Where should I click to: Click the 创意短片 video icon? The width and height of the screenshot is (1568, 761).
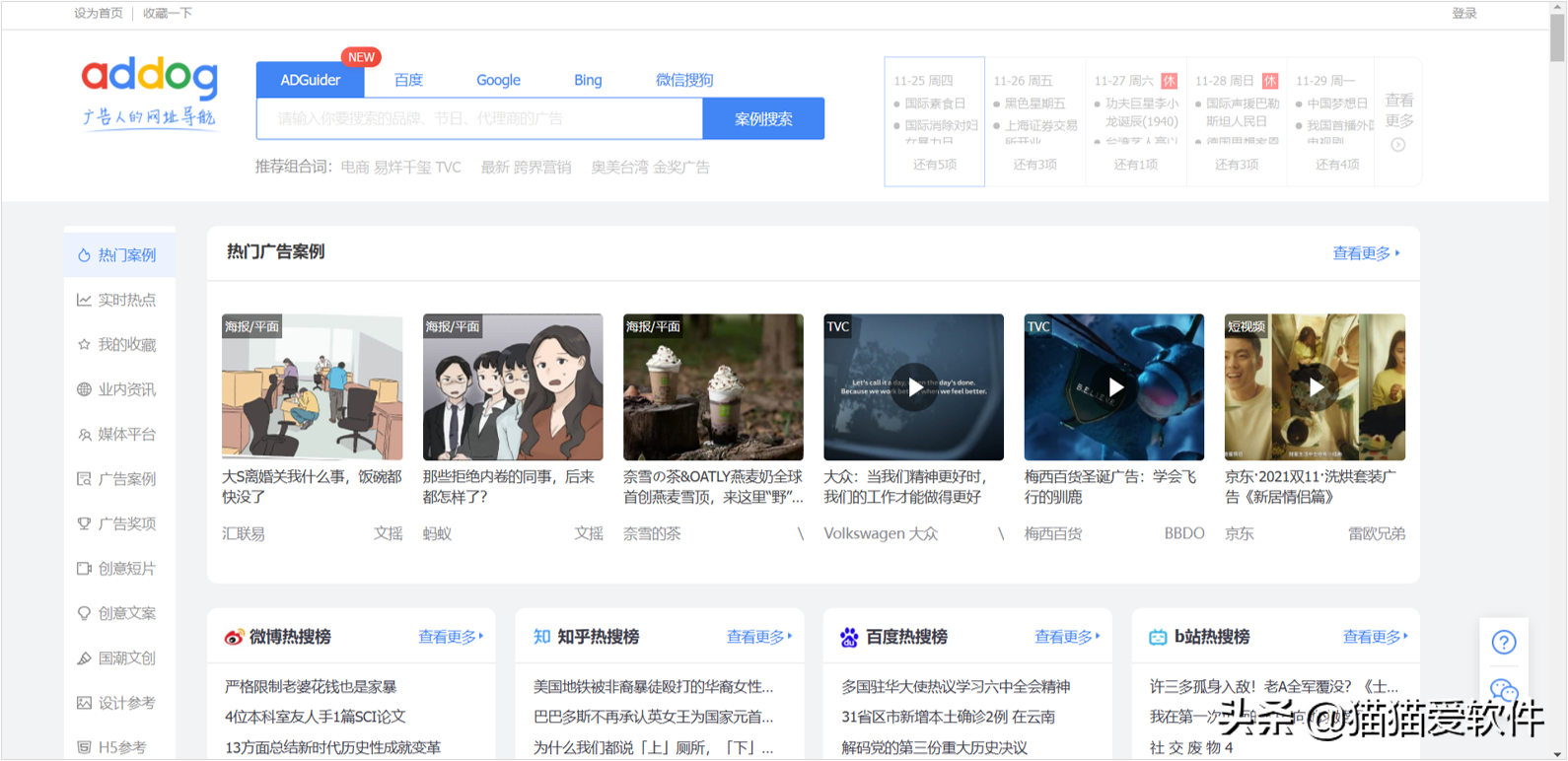coord(84,569)
